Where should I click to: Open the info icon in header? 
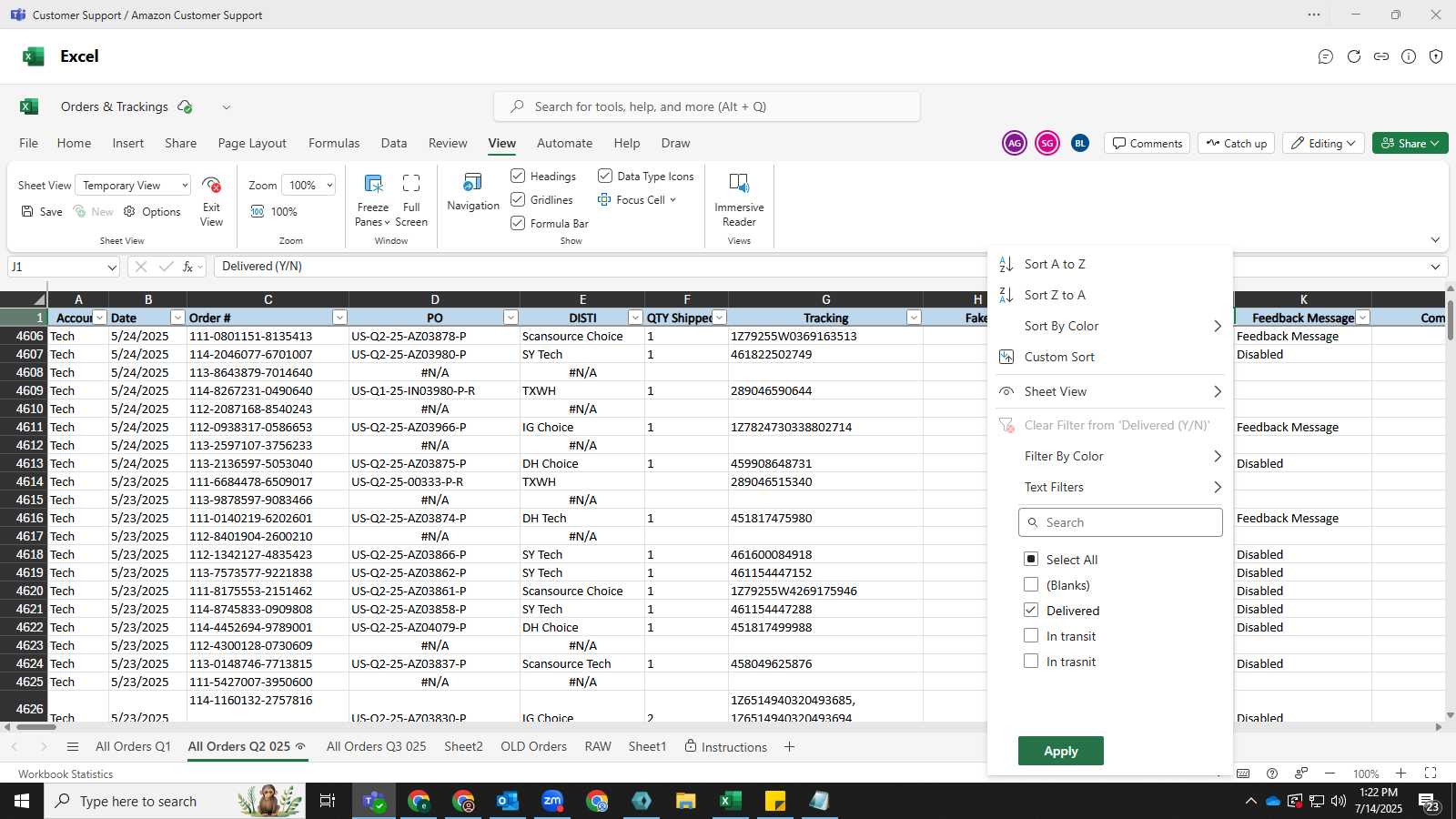(x=1409, y=56)
